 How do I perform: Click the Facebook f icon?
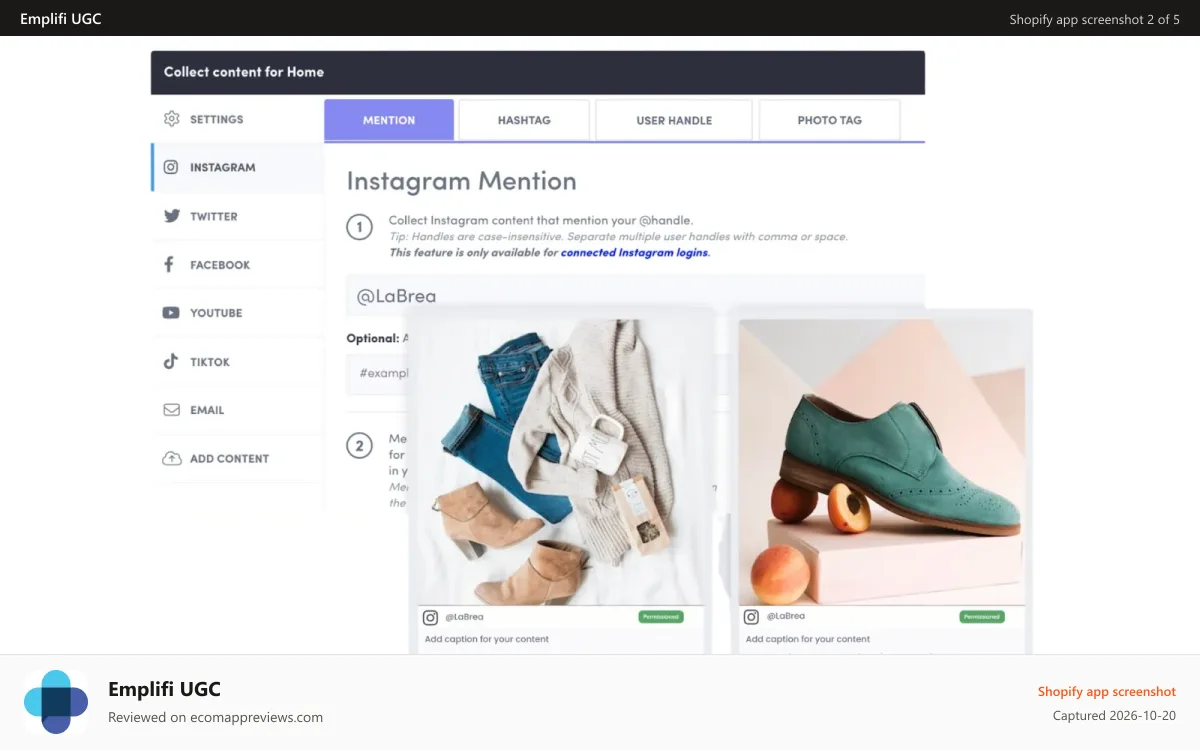[x=170, y=265]
